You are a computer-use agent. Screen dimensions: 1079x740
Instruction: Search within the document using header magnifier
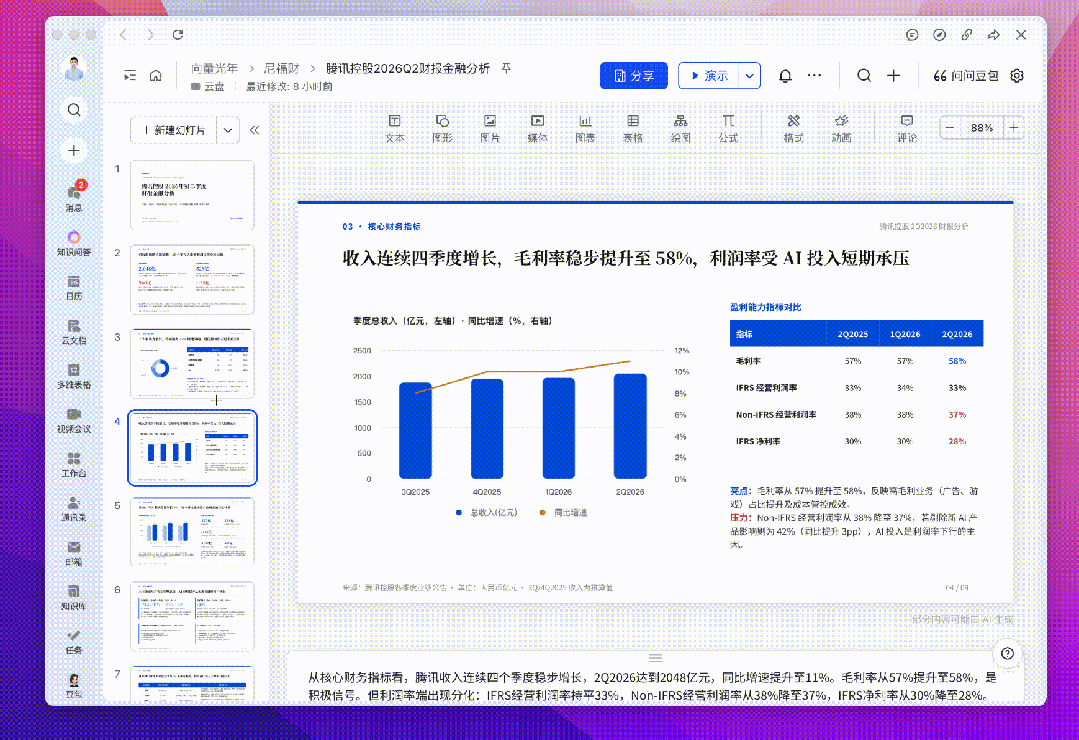tap(864, 76)
